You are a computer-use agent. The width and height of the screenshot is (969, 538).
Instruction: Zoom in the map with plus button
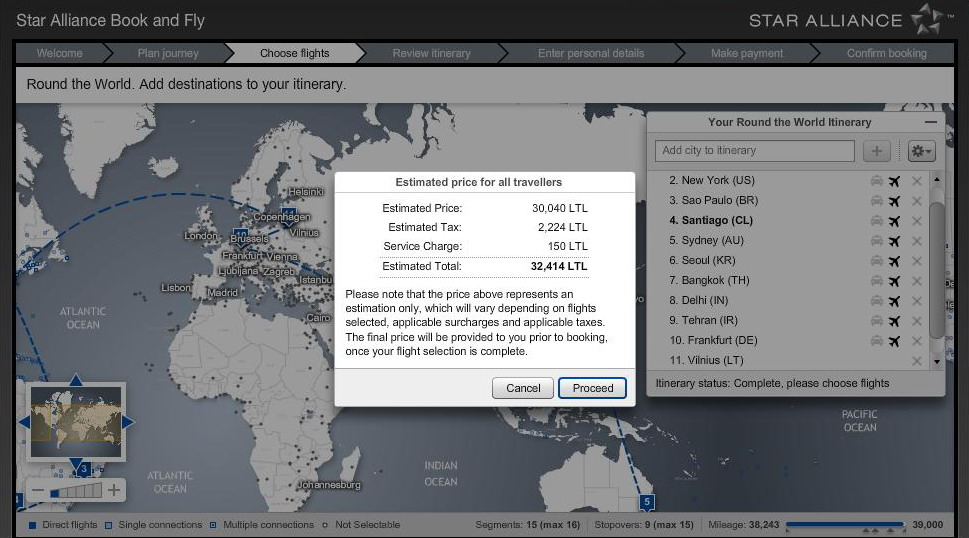pyautogui.click(x=114, y=491)
